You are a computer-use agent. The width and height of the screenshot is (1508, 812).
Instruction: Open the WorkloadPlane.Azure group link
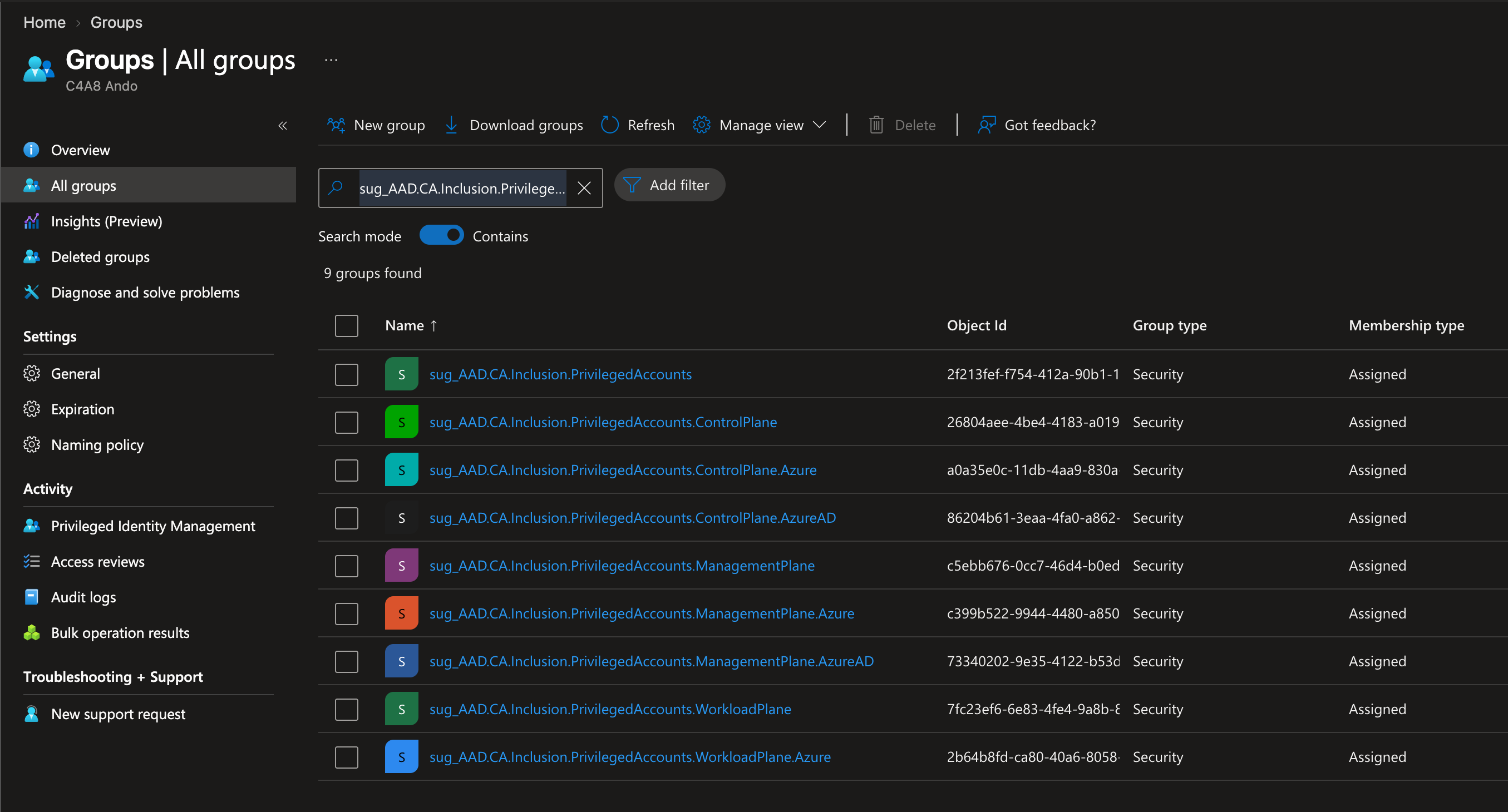pyautogui.click(x=630, y=757)
